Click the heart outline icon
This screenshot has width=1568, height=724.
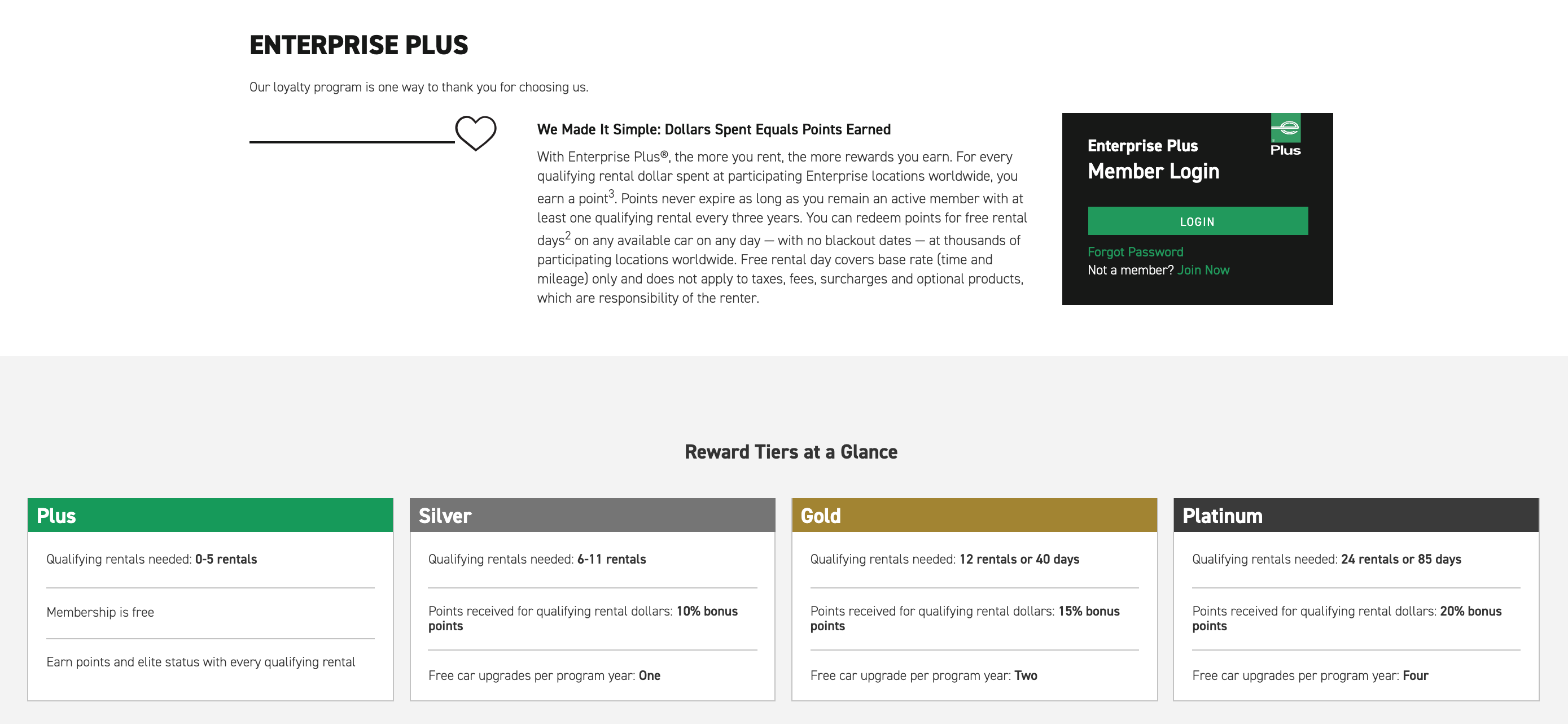tap(475, 133)
